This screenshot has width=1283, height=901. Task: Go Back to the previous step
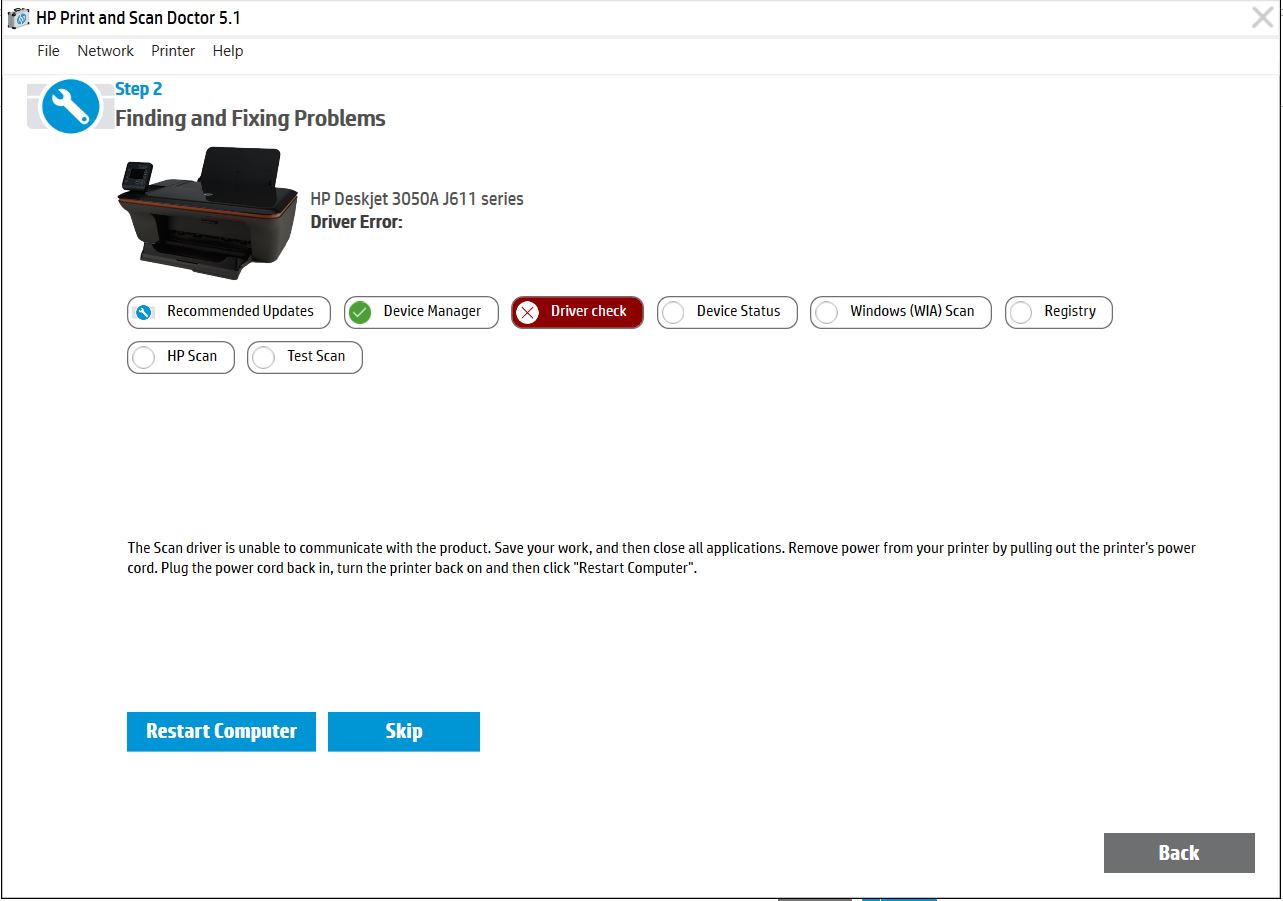click(1179, 853)
